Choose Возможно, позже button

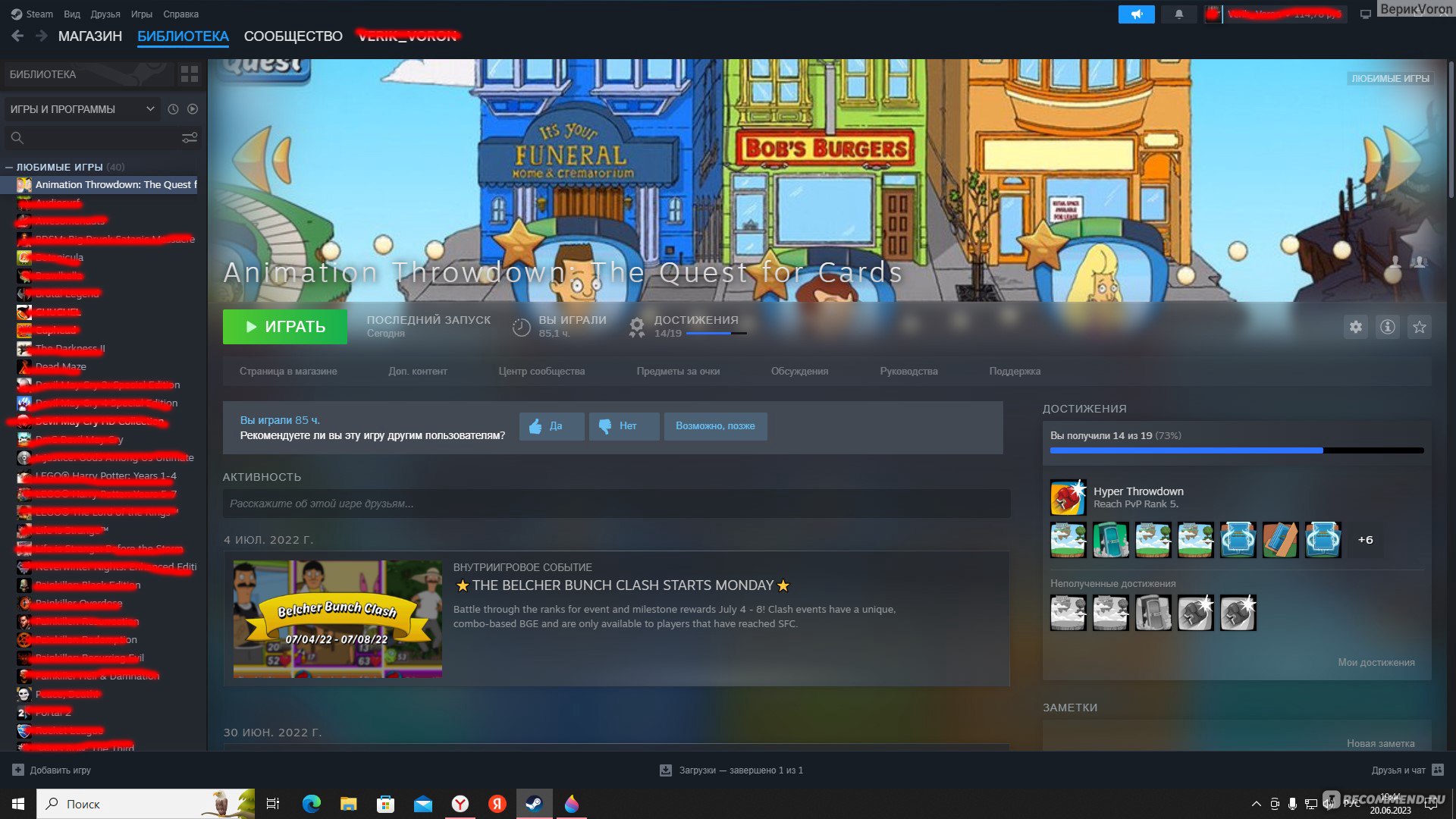click(715, 426)
